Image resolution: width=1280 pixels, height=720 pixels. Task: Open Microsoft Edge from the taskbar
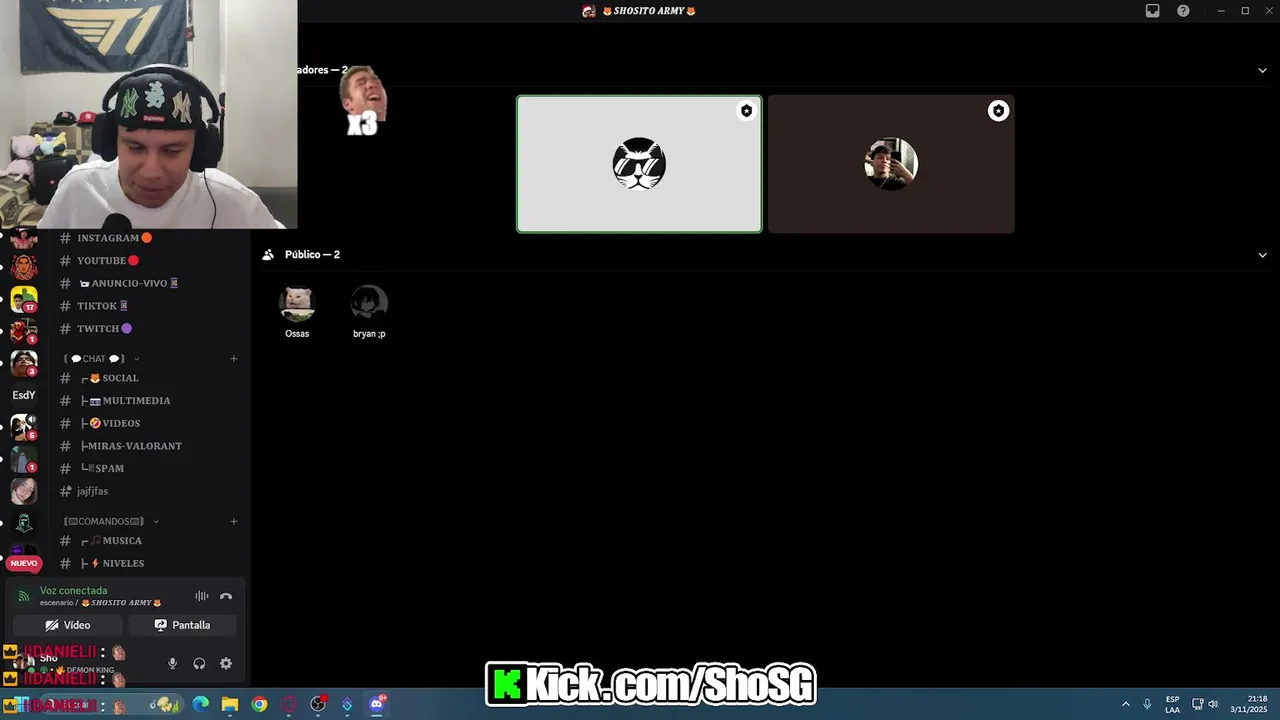200,704
